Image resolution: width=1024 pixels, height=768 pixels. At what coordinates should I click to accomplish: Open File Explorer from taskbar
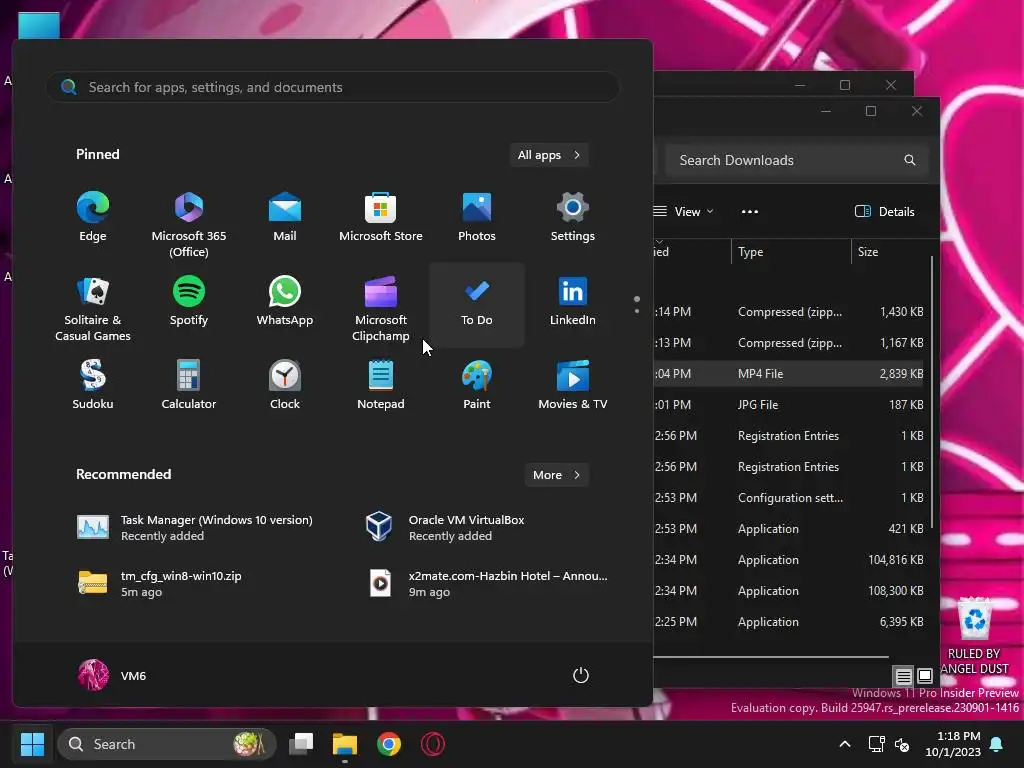(345, 744)
